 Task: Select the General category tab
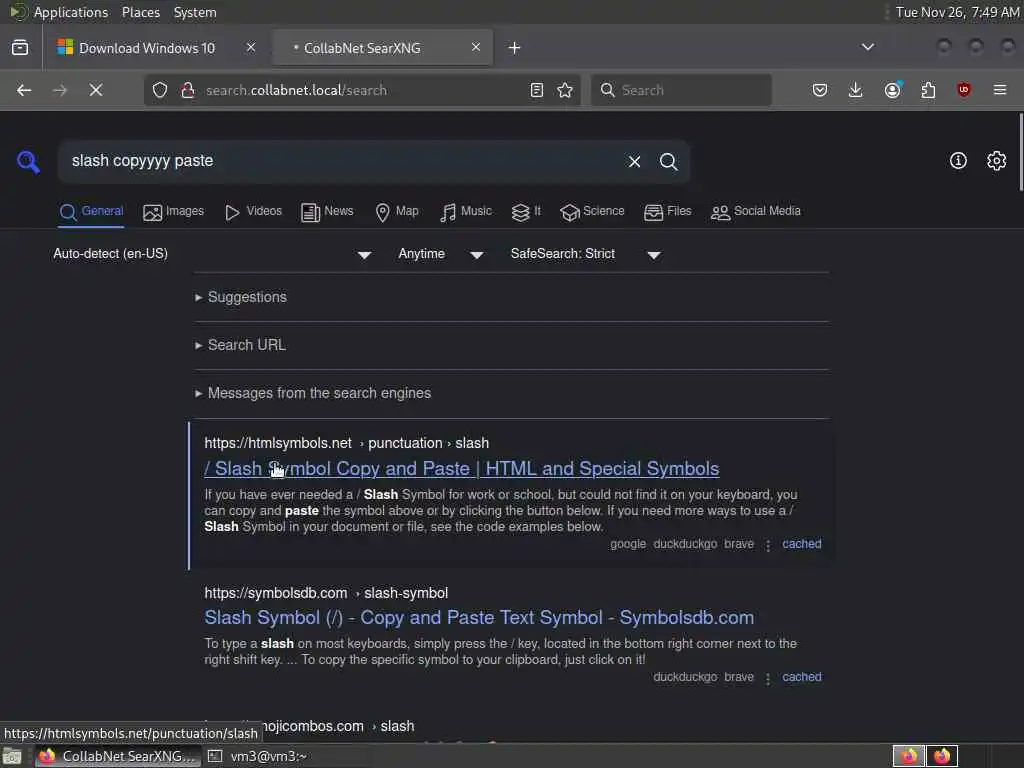[x=91, y=212]
